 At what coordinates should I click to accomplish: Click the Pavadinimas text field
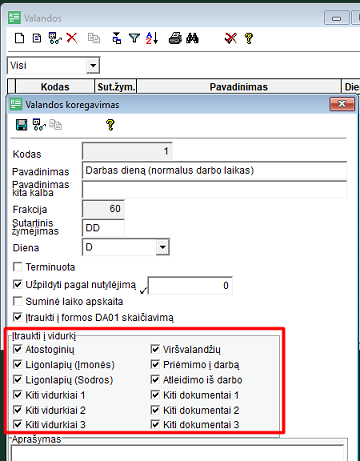pyautogui.click(x=214, y=170)
